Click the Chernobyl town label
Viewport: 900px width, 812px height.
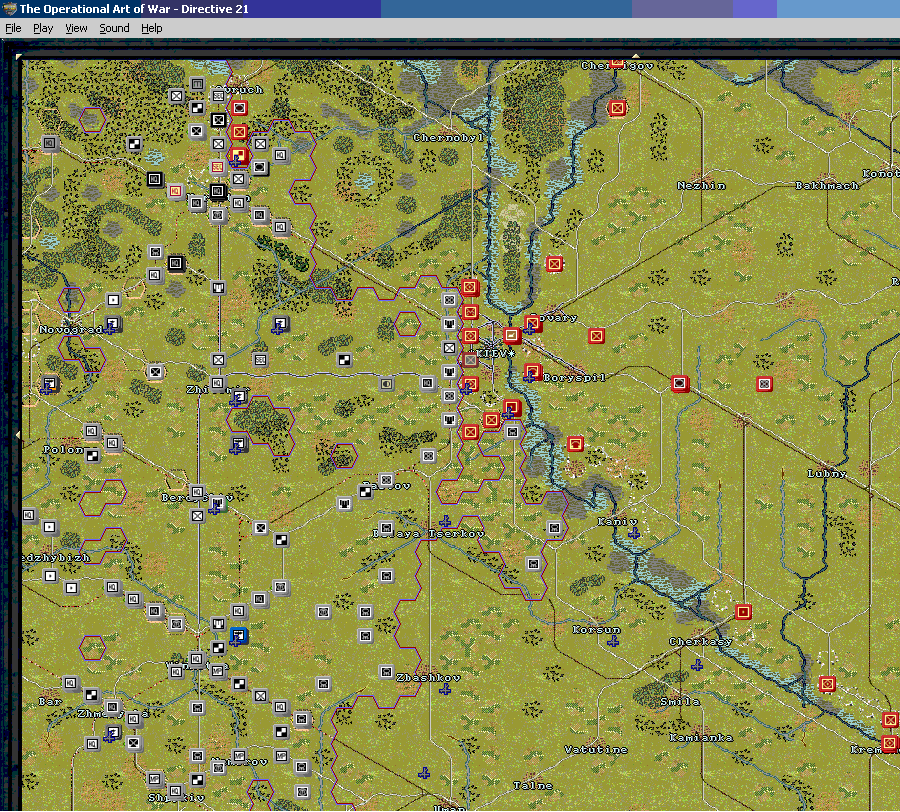click(448, 138)
